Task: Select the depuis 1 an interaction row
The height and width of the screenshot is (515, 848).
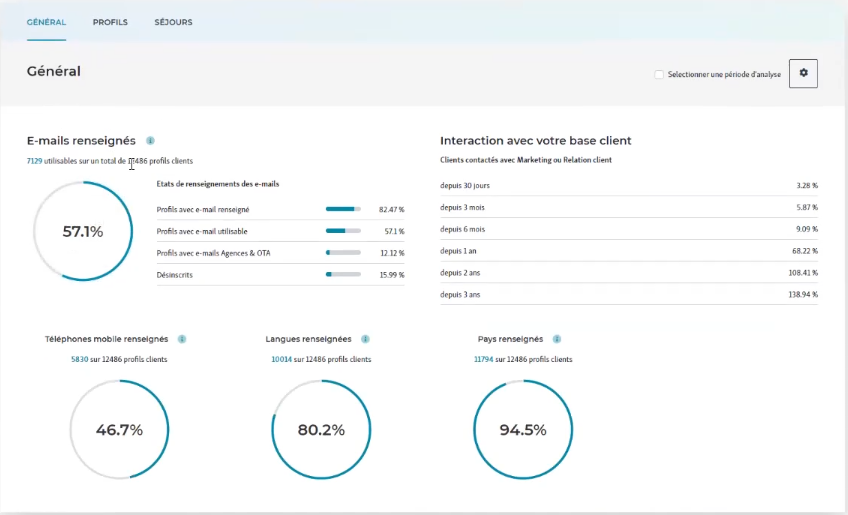Action: 628,250
